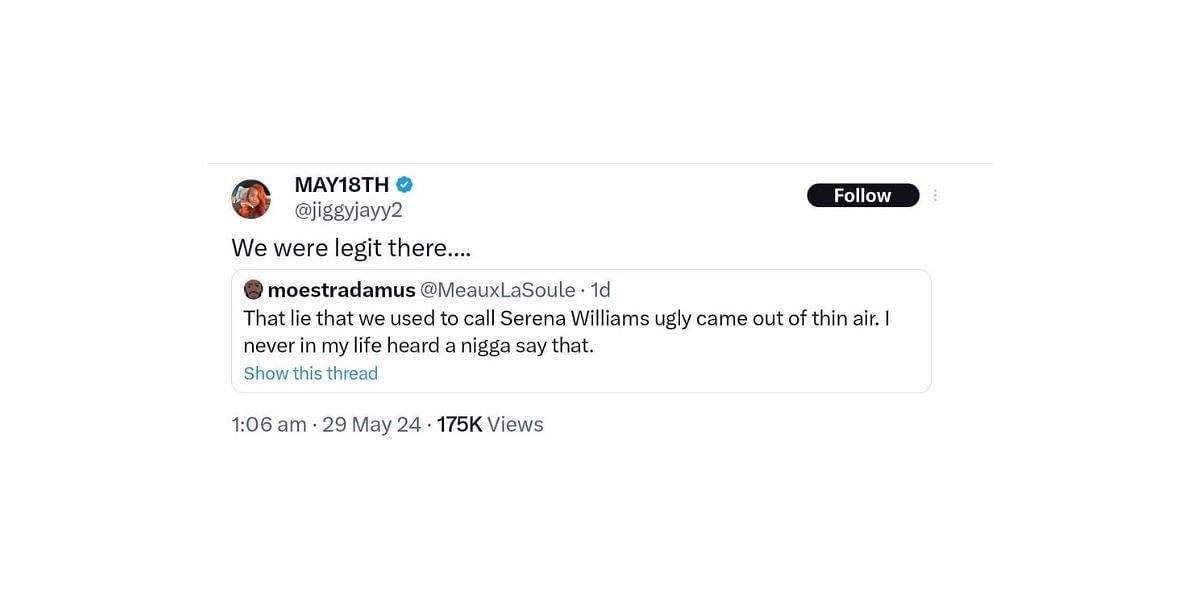Click the word "Views" after the count
The width and height of the screenshot is (1200, 600).
click(x=516, y=424)
